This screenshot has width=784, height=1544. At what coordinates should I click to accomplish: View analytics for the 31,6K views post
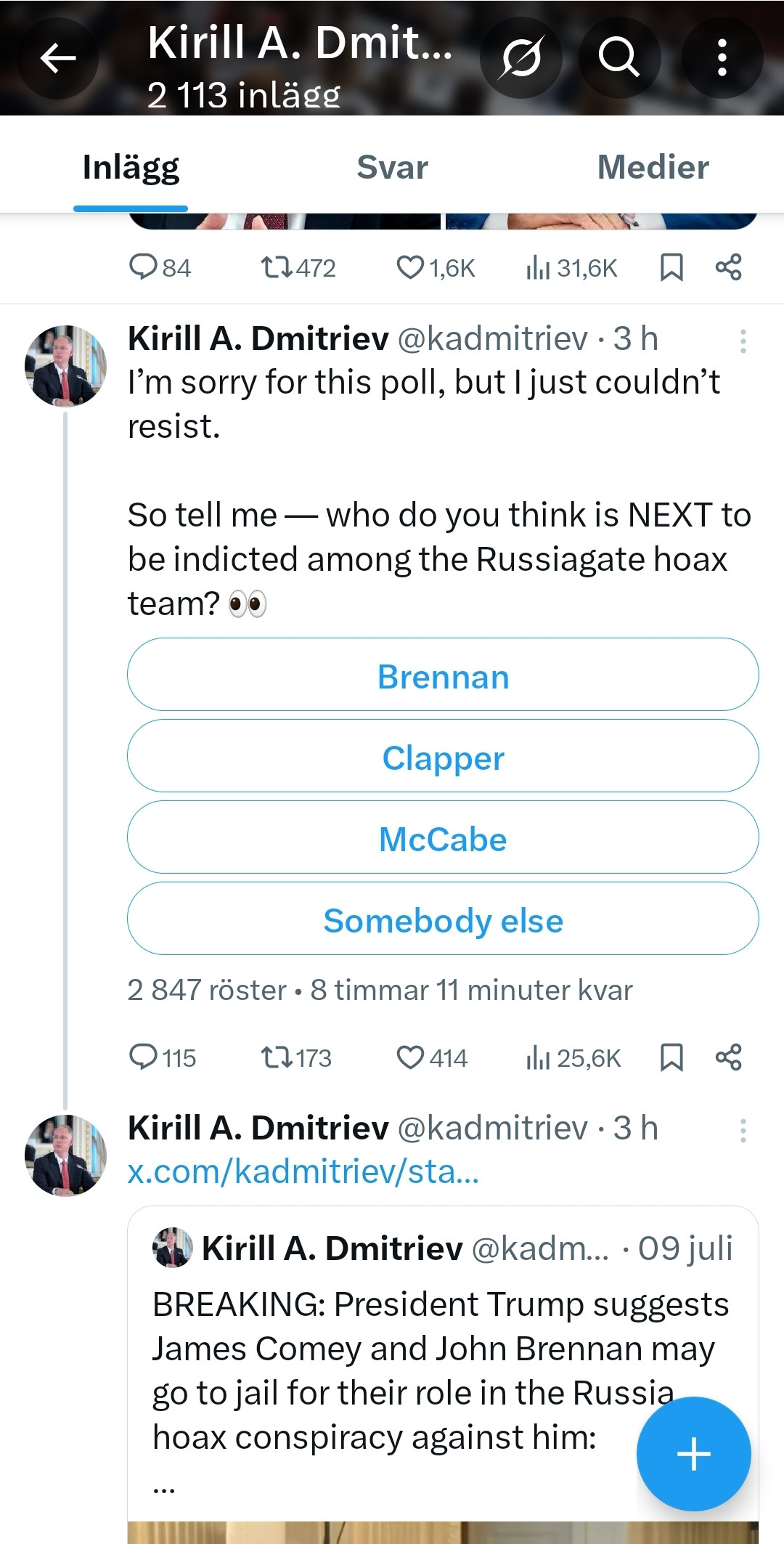click(571, 268)
